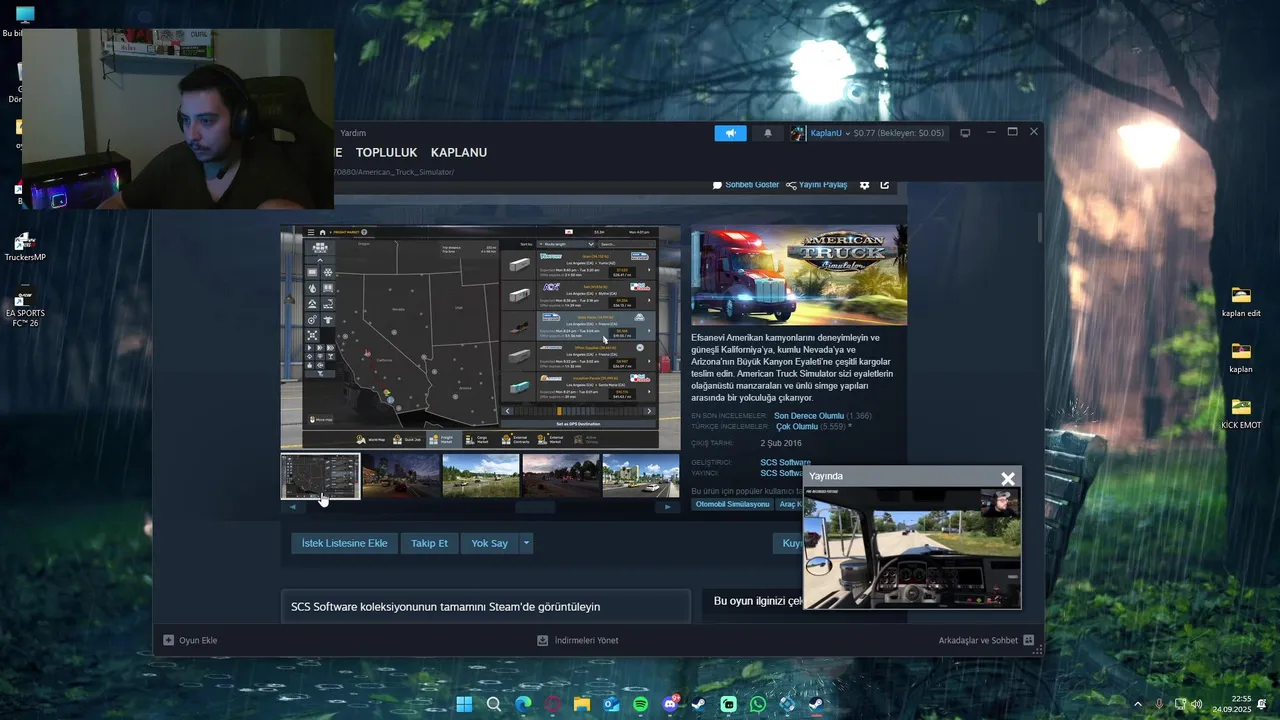Select the city street thumbnail
The image size is (1280, 720).
pyautogui.click(x=641, y=476)
